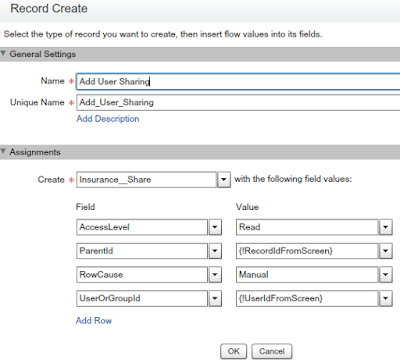Confirm with the OK button
This screenshot has height=363, width=400.
(x=234, y=351)
